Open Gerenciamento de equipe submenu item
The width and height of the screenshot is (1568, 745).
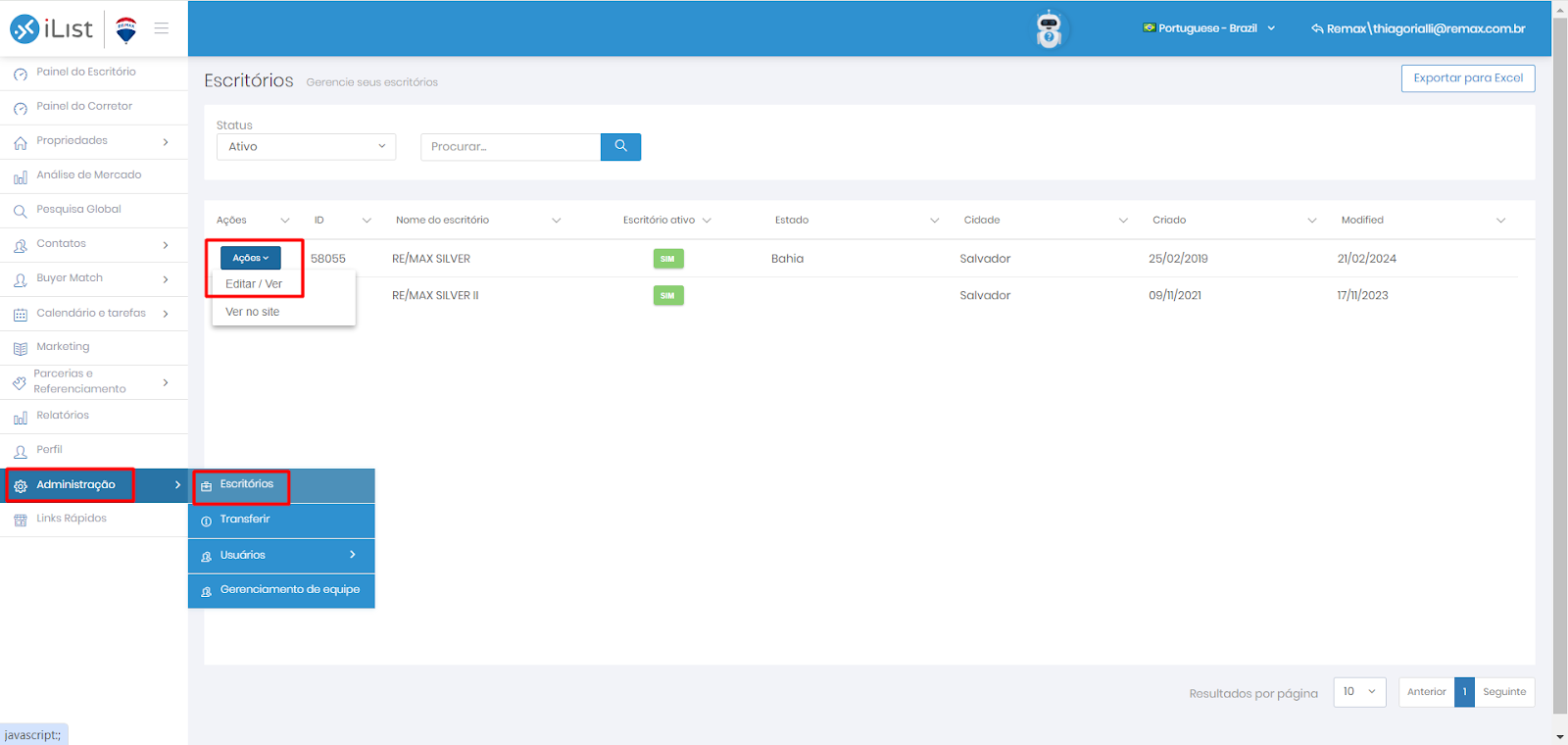(x=281, y=591)
